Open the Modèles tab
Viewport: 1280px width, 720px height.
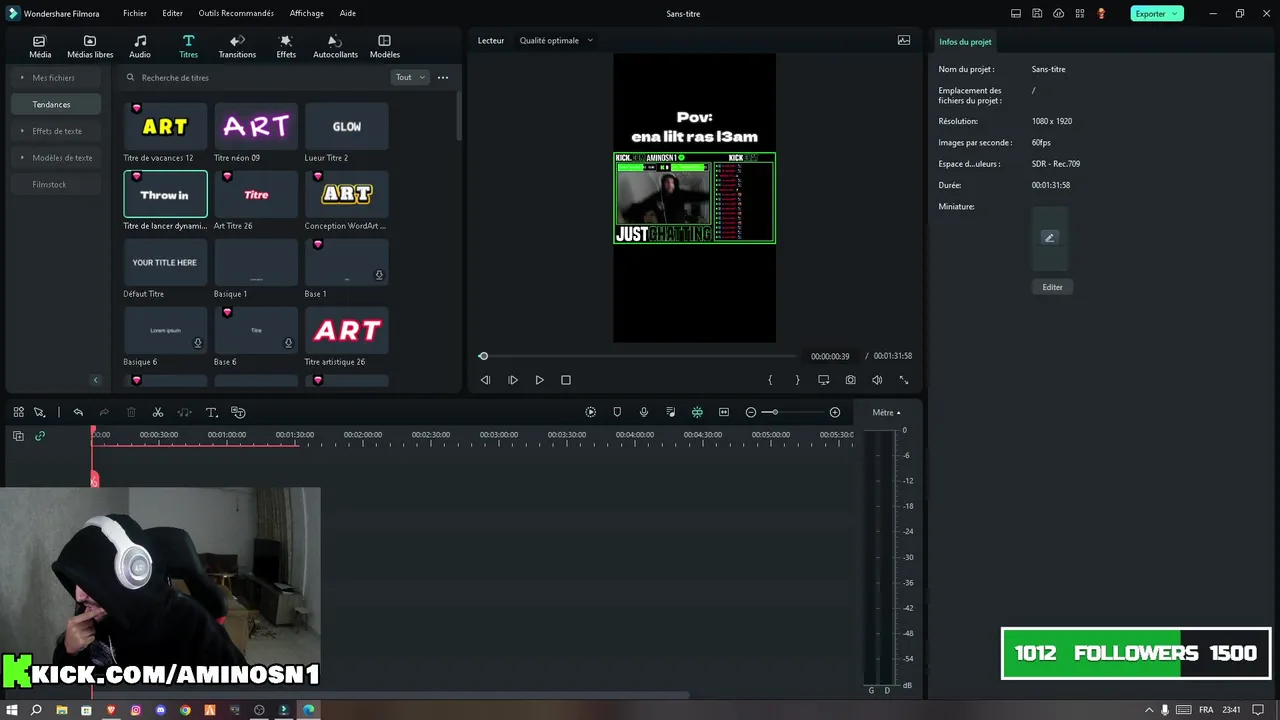click(384, 47)
